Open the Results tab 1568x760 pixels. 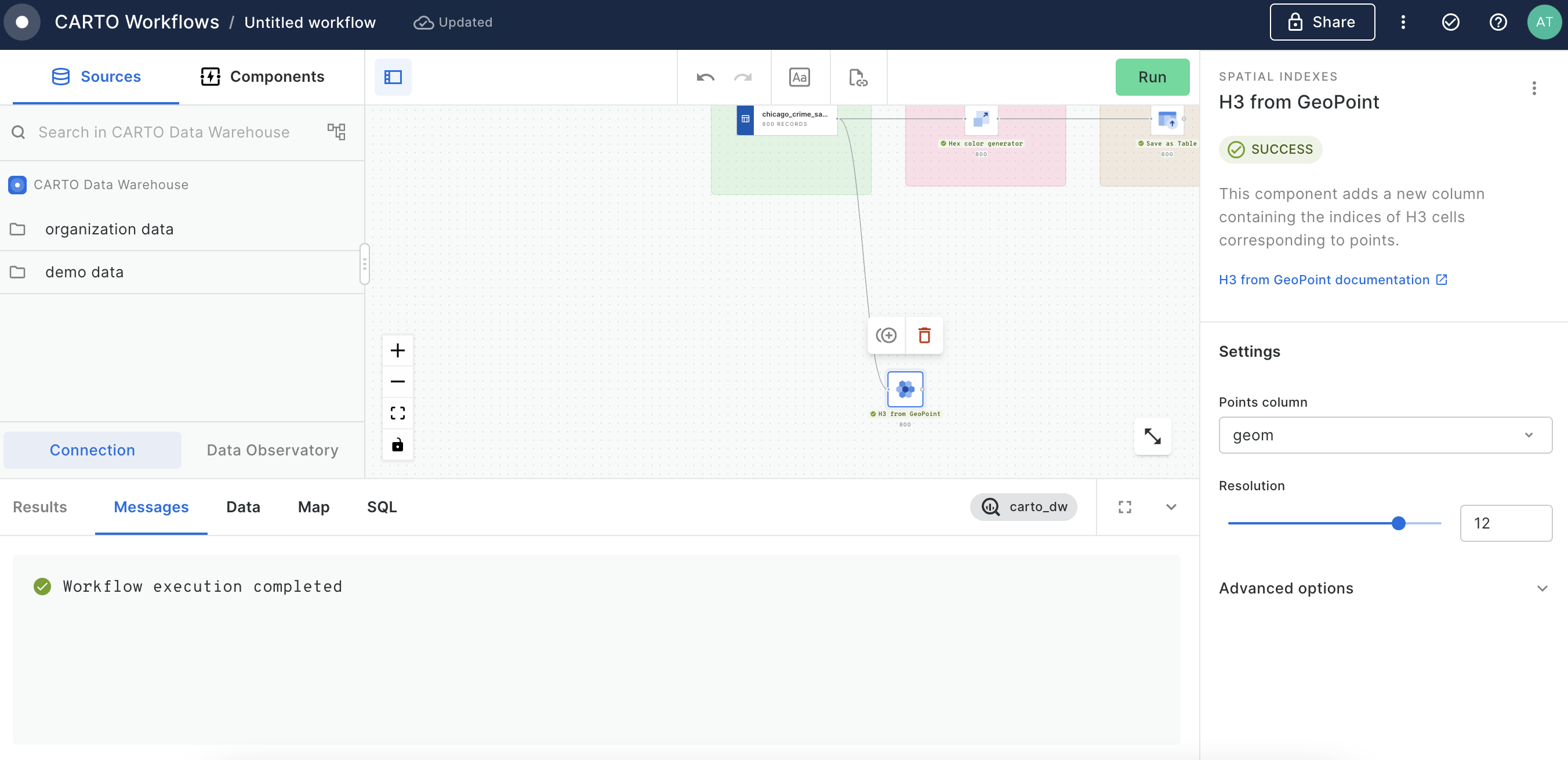point(39,506)
